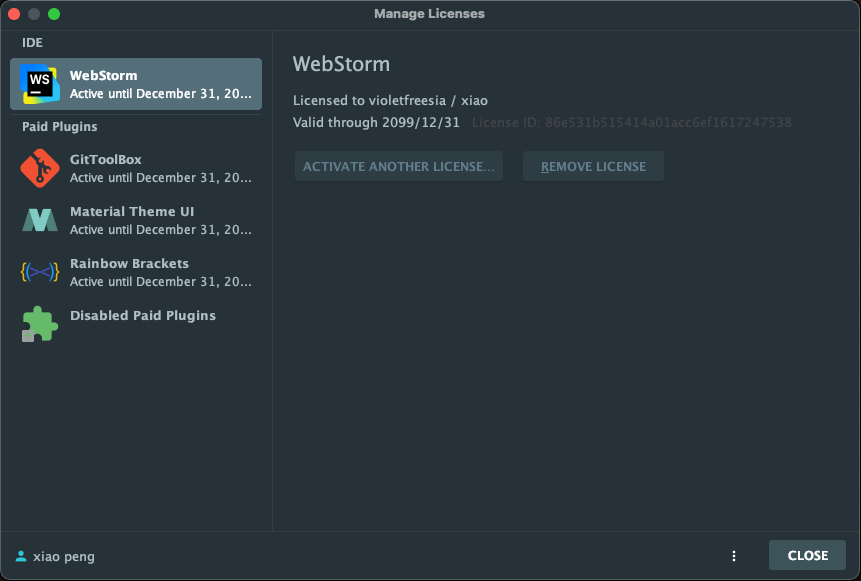Click the Paid Plugins section header
The image size is (861, 581).
(x=59, y=126)
